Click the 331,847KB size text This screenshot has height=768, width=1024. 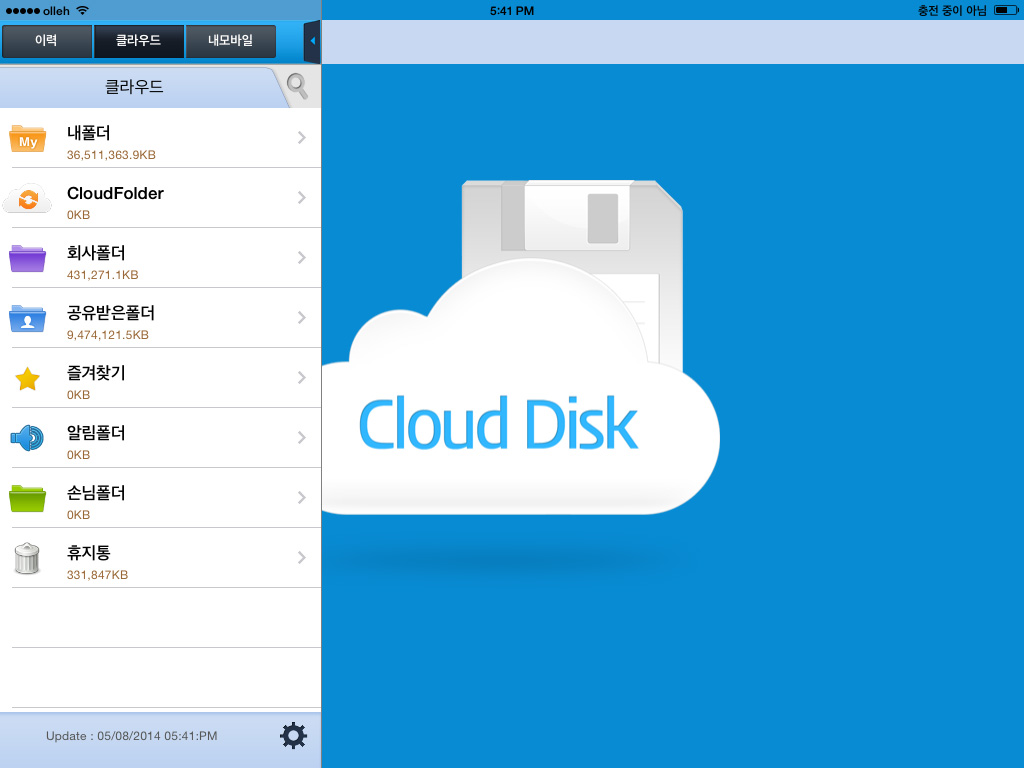click(x=97, y=575)
